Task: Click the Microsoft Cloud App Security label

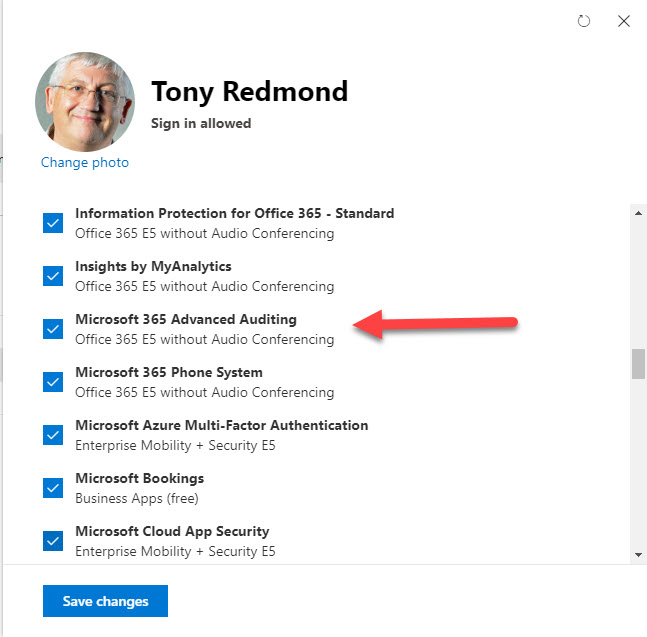Action: pyautogui.click(x=172, y=531)
